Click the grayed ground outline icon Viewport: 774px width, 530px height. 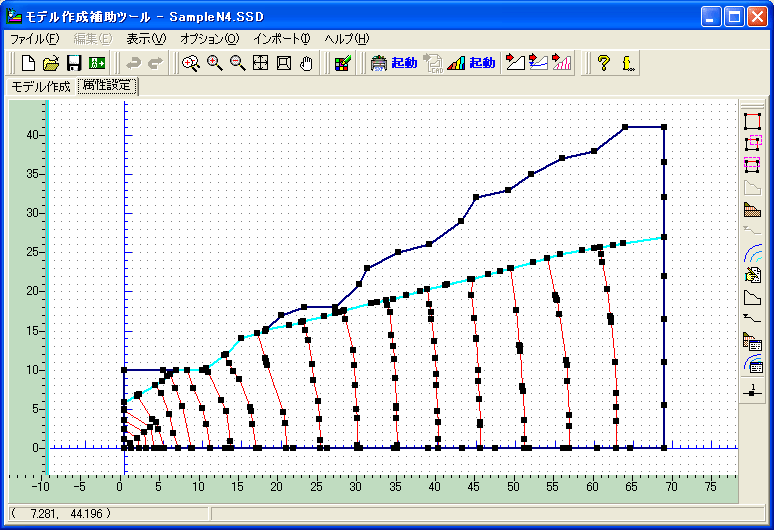752,187
